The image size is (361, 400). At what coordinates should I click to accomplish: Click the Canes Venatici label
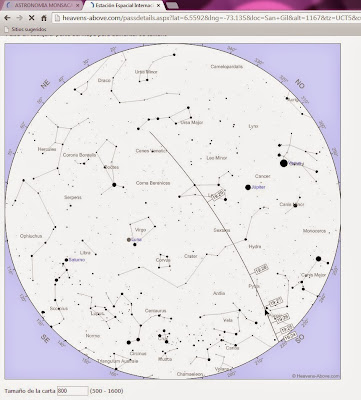151,151
